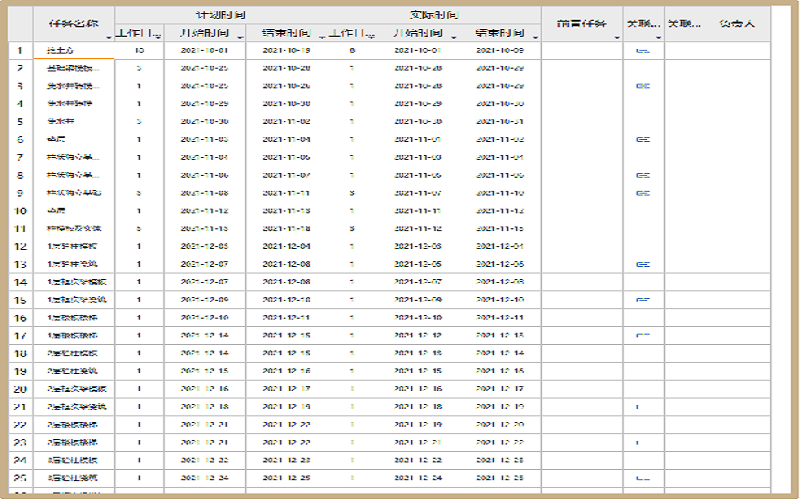Open the linked item icon in row 13
Screen dimensions: 800x500
coord(643,265)
